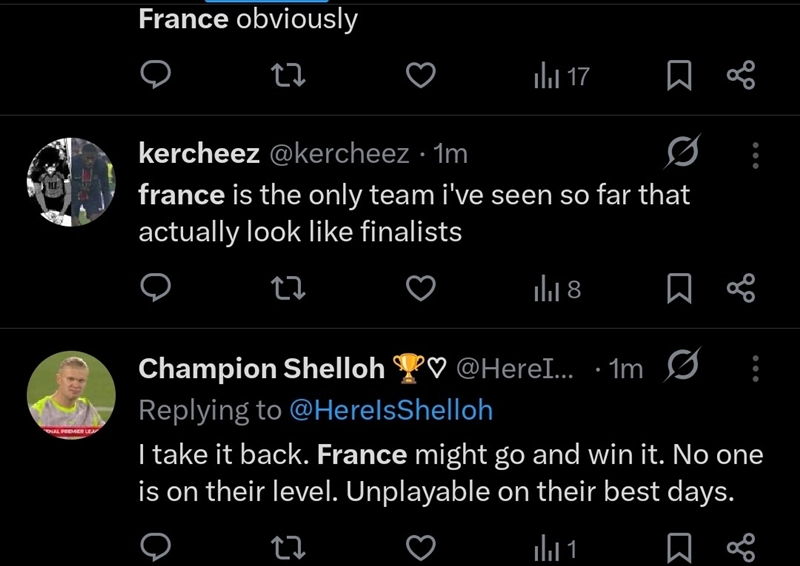Retweet the 'France obviously' tweet
This screenshot has width=800, height=566.
coord(288,75)
